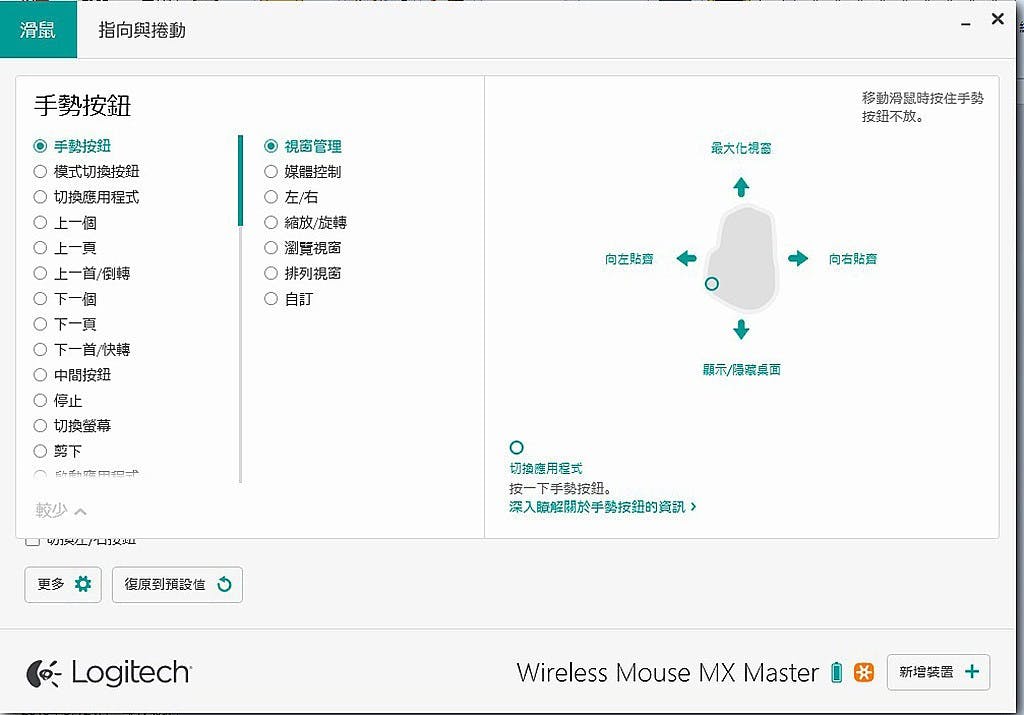Click the up arrow for 最大化視窗 gesture
The image size is (1024, 715).
[x=741, y=187]
